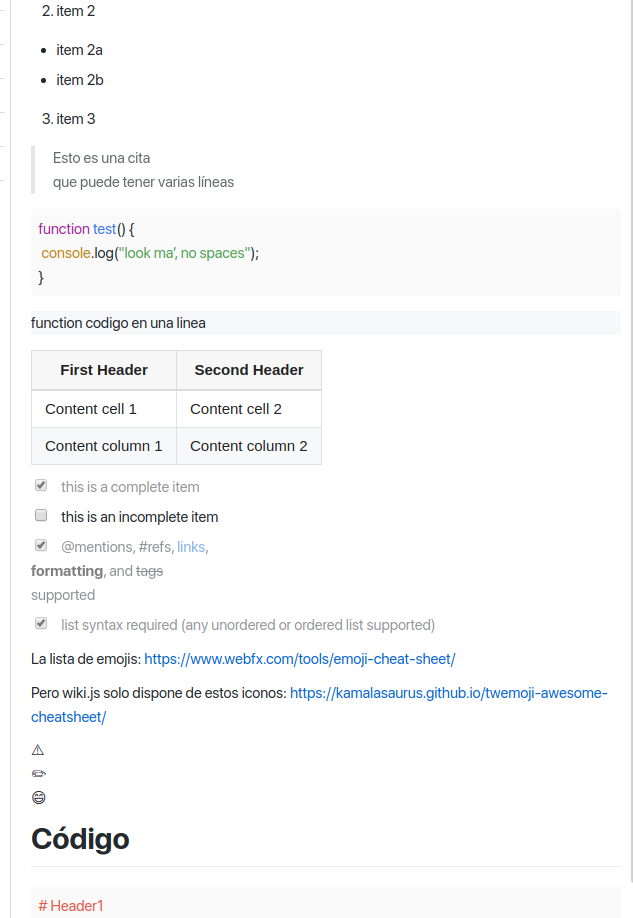Open the webfx emoji cheat sheet link
The image size is (633, 918).
[300, 659]
